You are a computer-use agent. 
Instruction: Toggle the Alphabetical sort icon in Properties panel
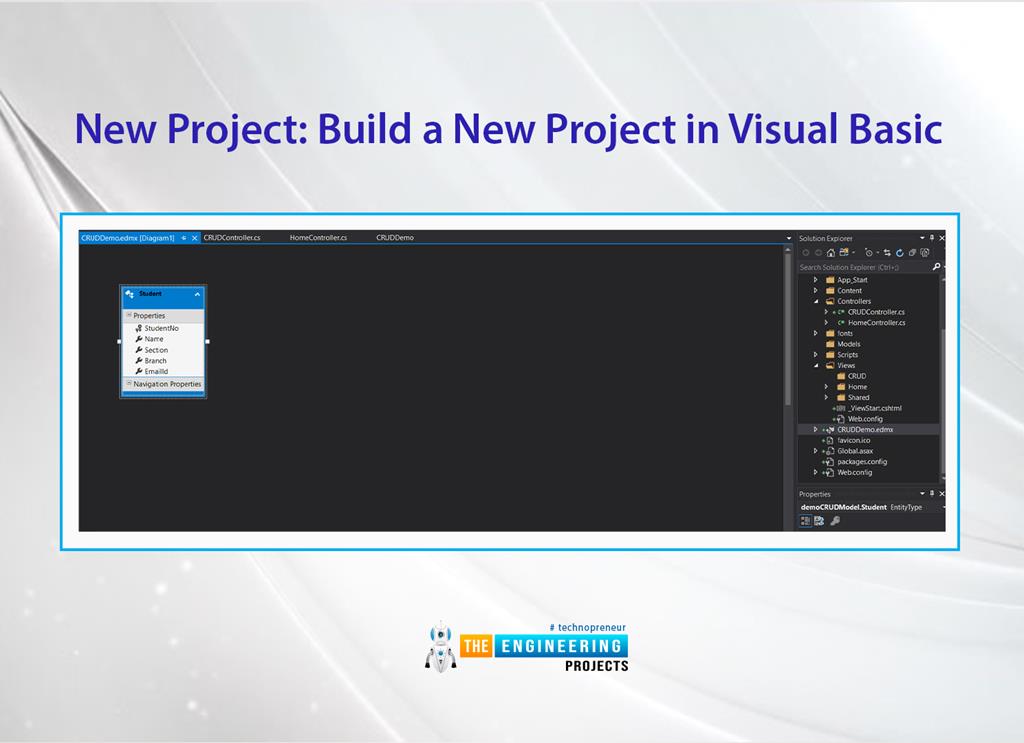[x=818, y=520]
